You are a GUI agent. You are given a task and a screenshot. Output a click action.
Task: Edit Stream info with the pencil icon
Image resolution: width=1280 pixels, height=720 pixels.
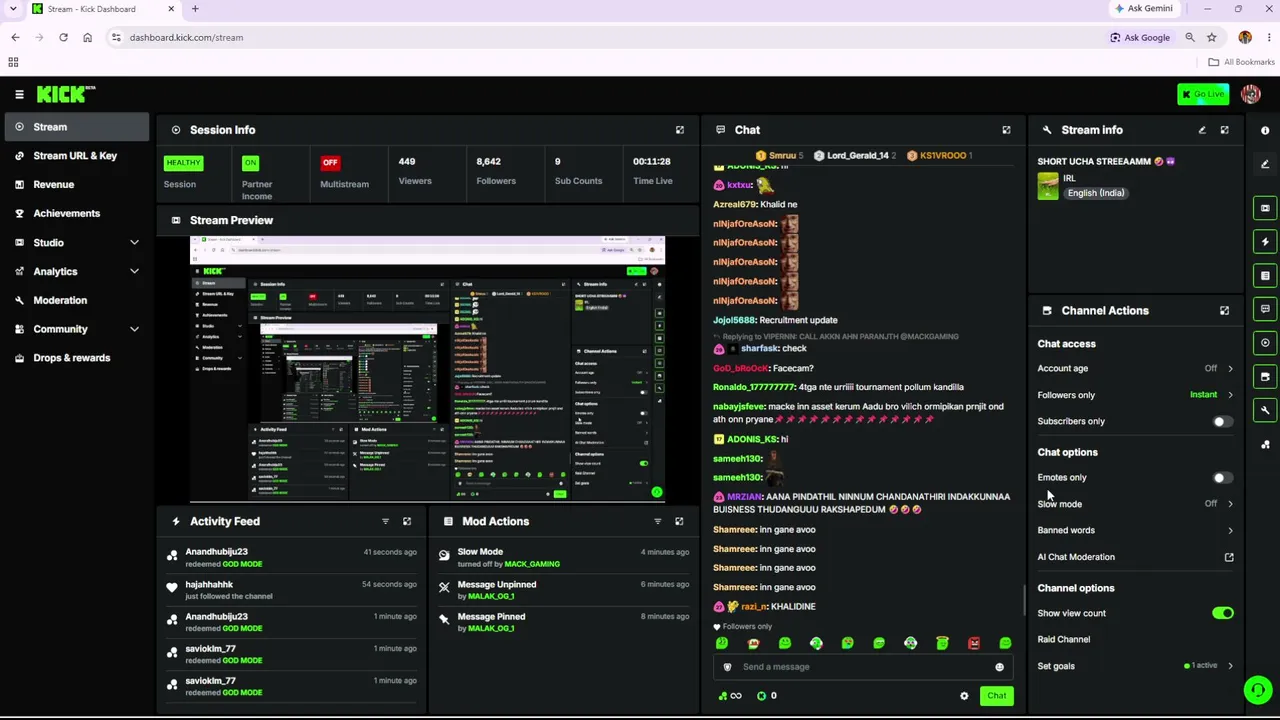(1202, 130)
